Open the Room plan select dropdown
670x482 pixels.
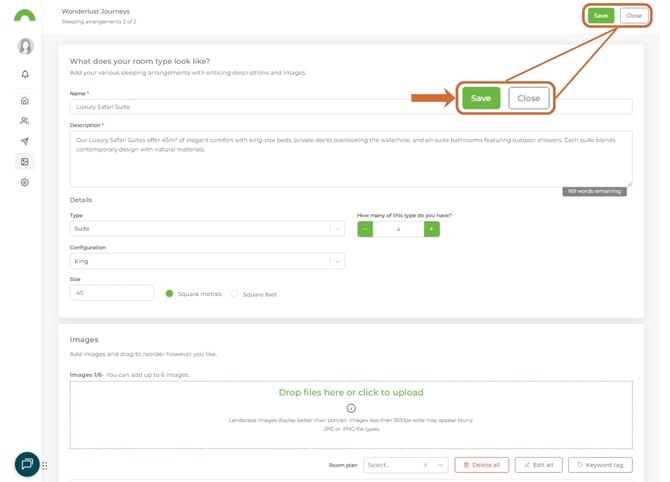440,465
